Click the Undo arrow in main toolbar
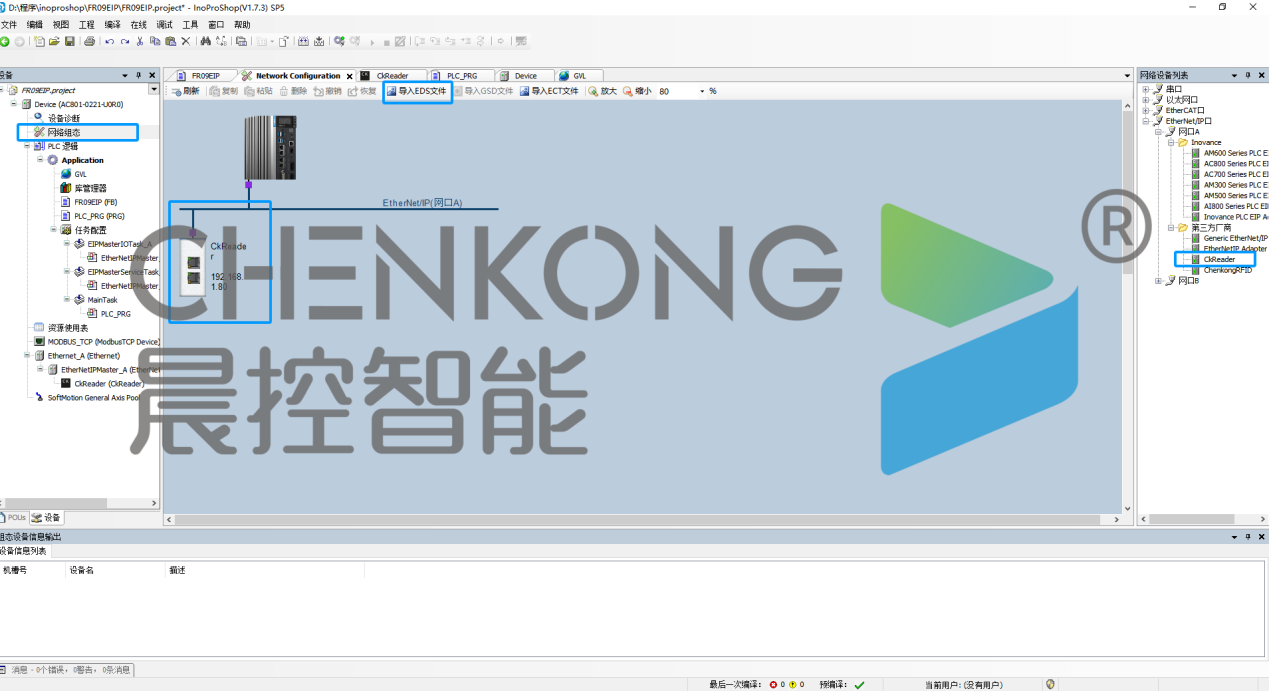The image size is (1269, 691). click(x=109, y=41)
